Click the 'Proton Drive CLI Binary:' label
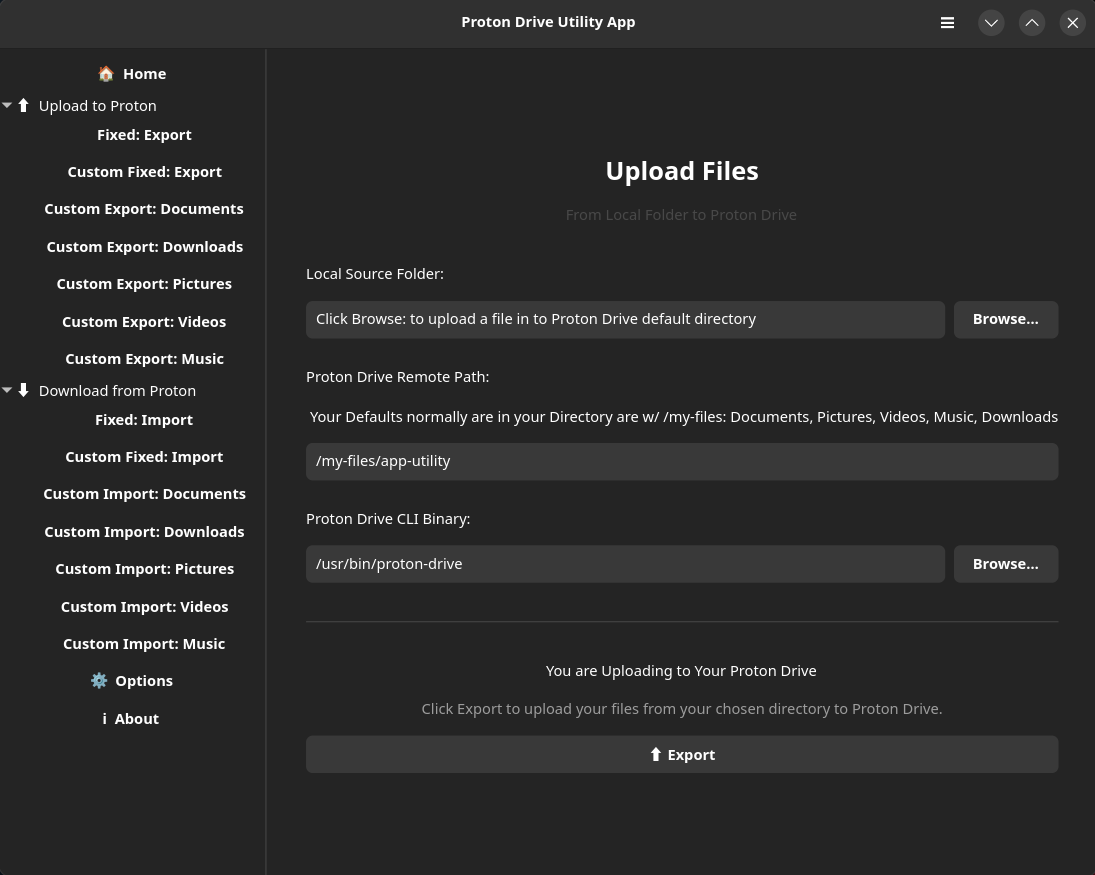This screenshot has width=1095, height=875. click(388, 519)
